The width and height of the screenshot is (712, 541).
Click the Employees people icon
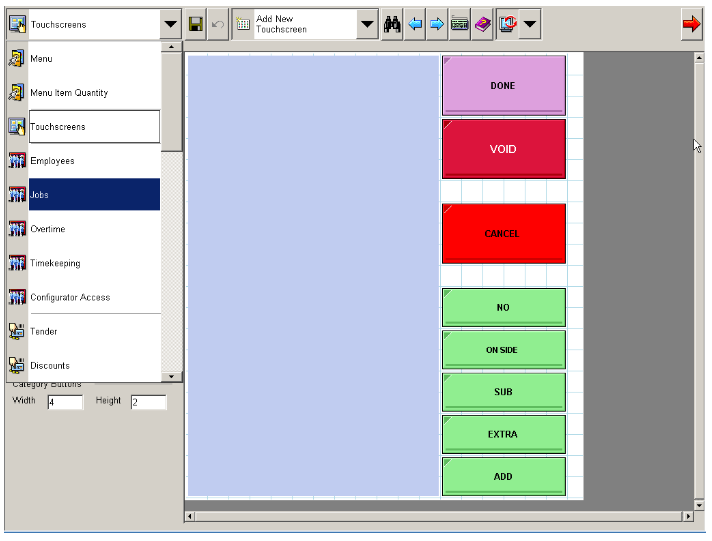[x=17, y=161]
